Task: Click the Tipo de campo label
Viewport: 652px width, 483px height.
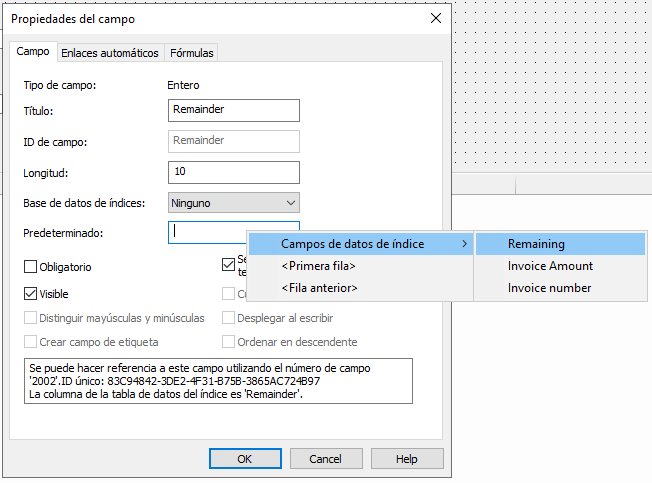Action: 60,85
